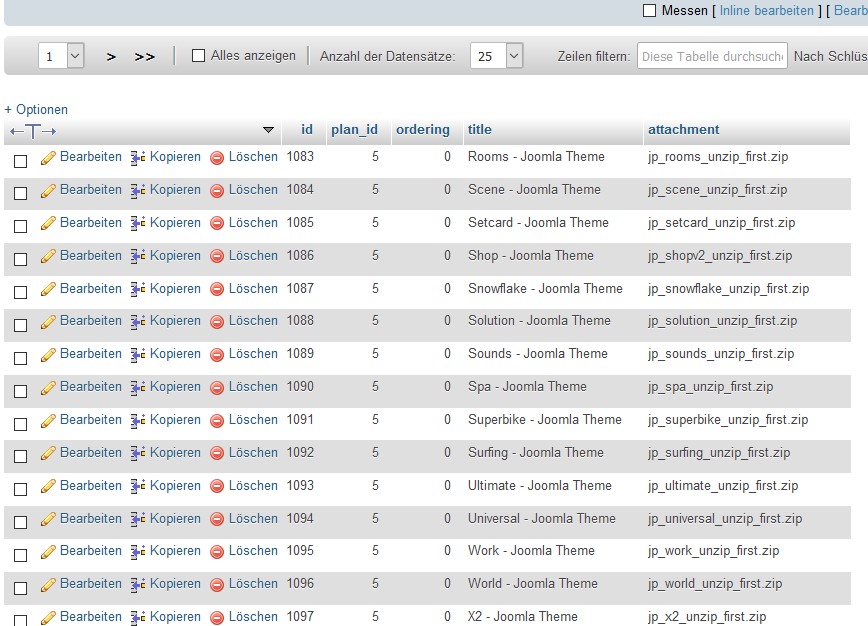
Task: Click the copy icon in Ultimate row 1093
Action: (138, 487)
